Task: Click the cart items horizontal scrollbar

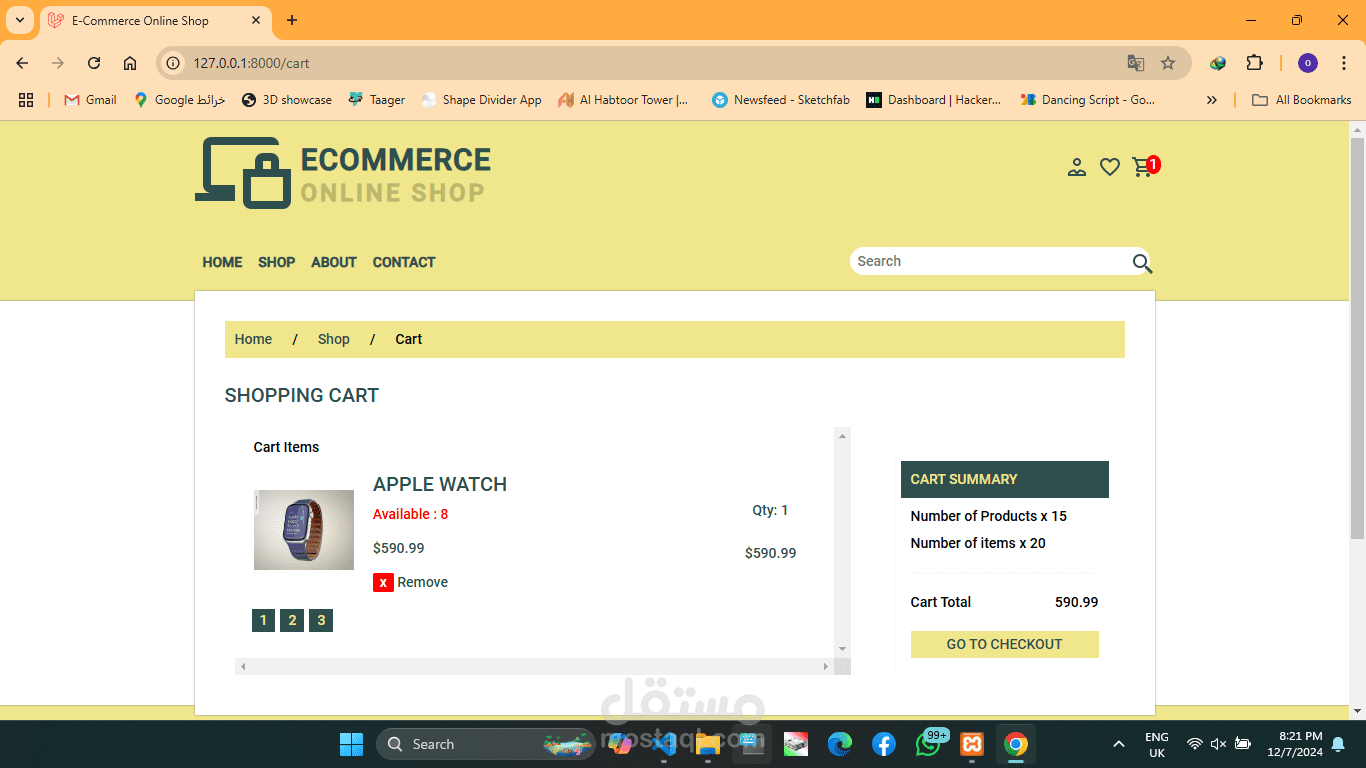Action: pos(535,666)
